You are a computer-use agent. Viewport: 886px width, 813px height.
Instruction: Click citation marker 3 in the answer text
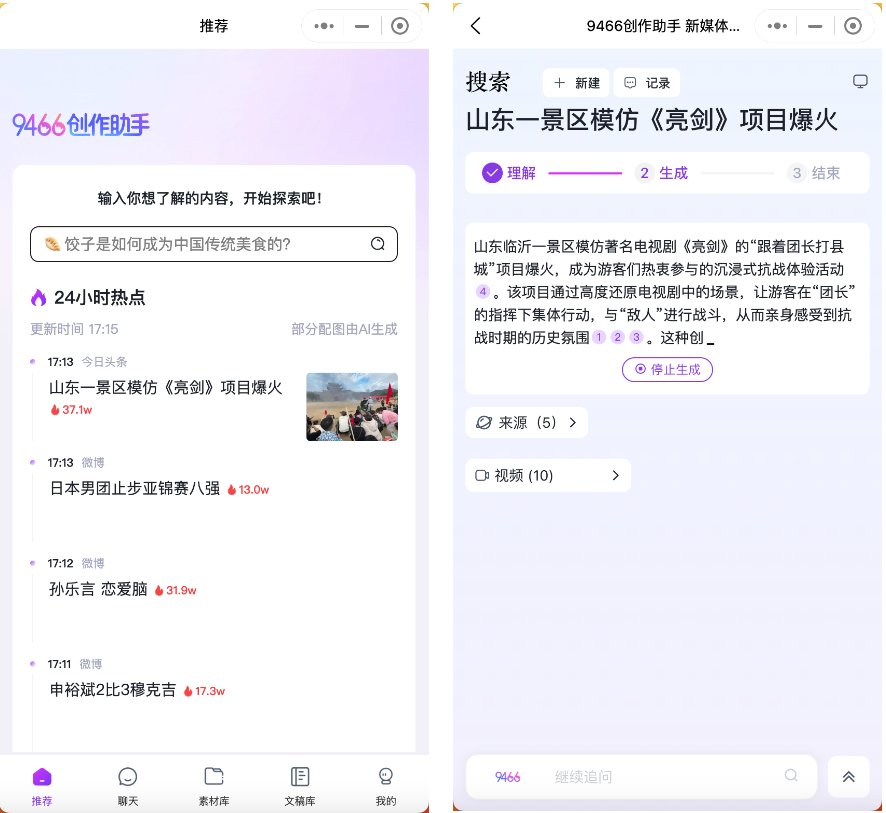pyautogui.click(x=636, y=337)
